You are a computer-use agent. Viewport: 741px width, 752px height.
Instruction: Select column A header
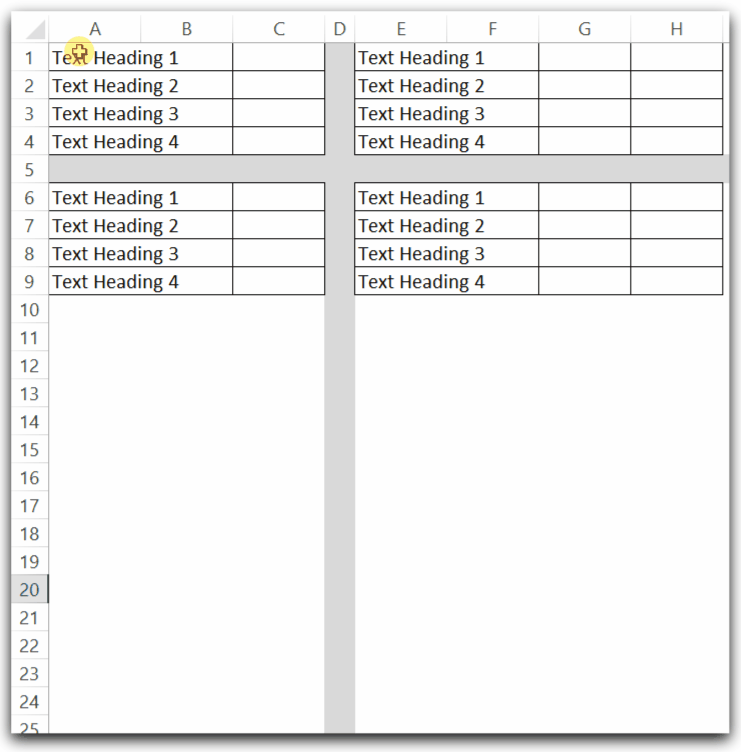tap(95, 29)
